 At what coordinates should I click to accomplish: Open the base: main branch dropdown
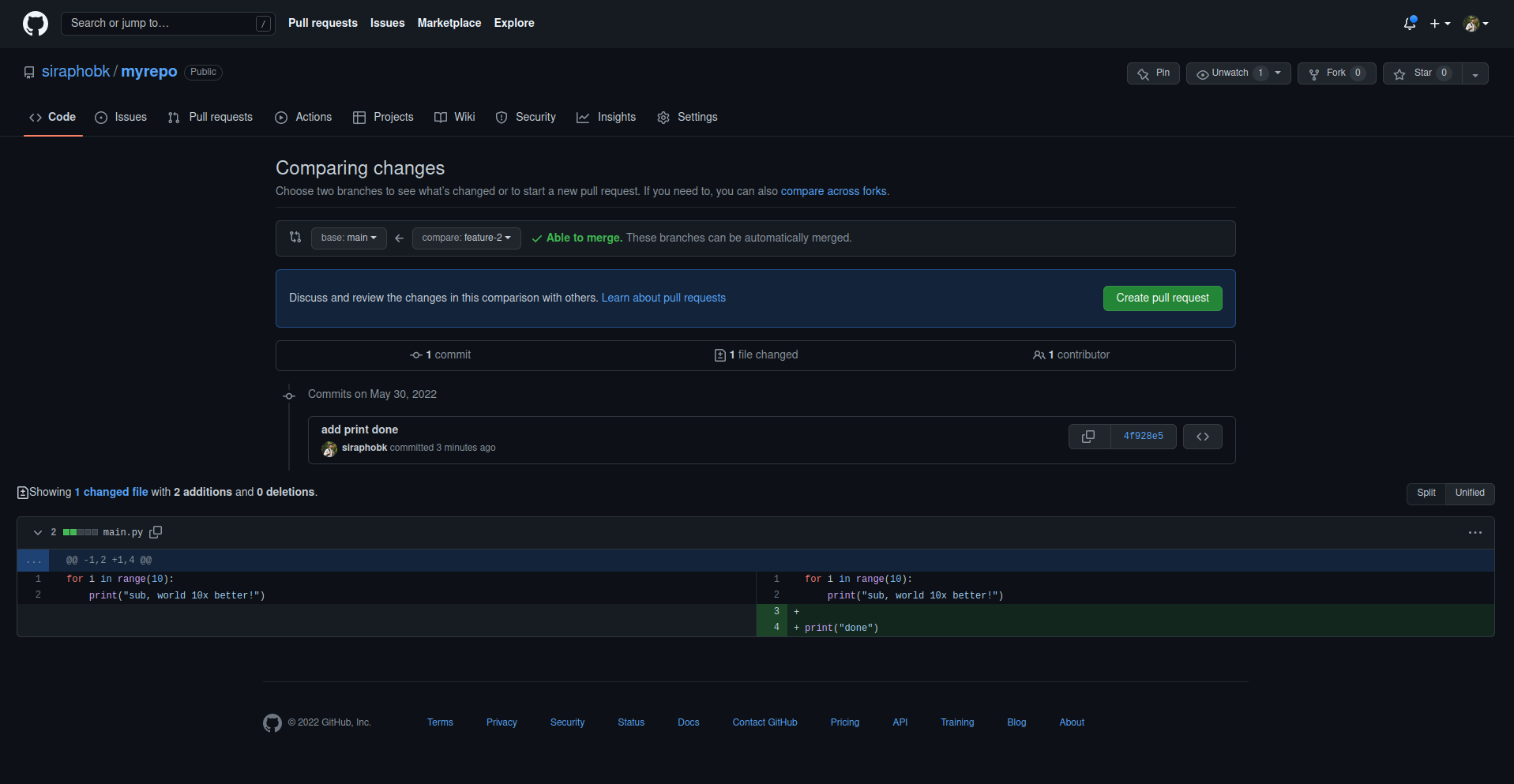coord(348,238)
